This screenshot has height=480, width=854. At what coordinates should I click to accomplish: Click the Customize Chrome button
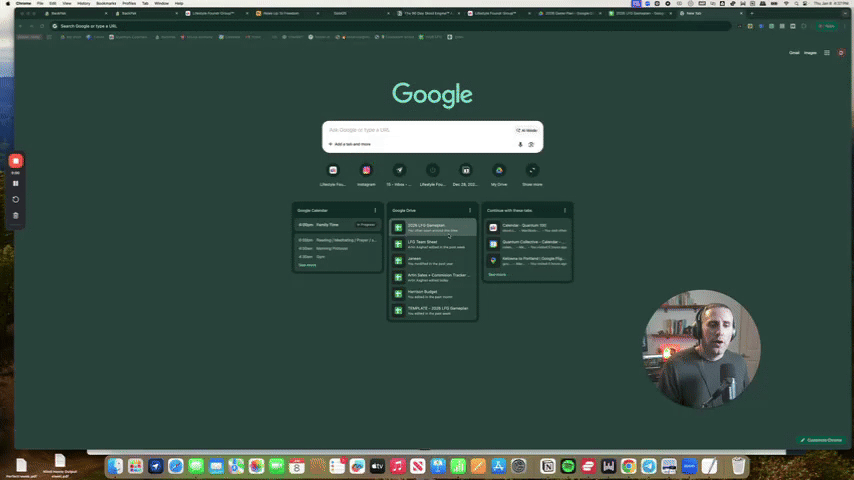(821, 440)
